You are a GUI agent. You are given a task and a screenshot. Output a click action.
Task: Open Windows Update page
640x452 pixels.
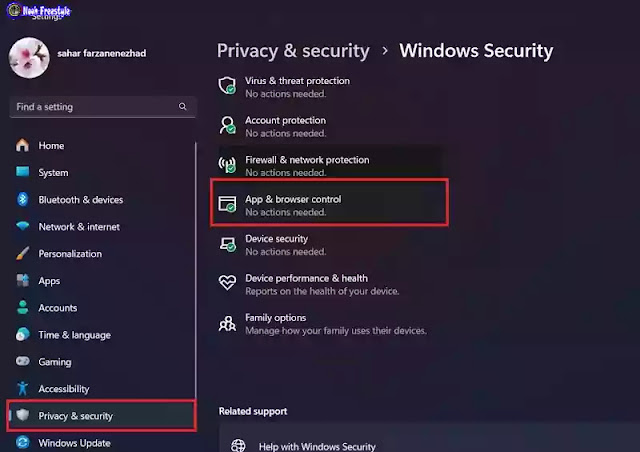(x=101, y=443)
